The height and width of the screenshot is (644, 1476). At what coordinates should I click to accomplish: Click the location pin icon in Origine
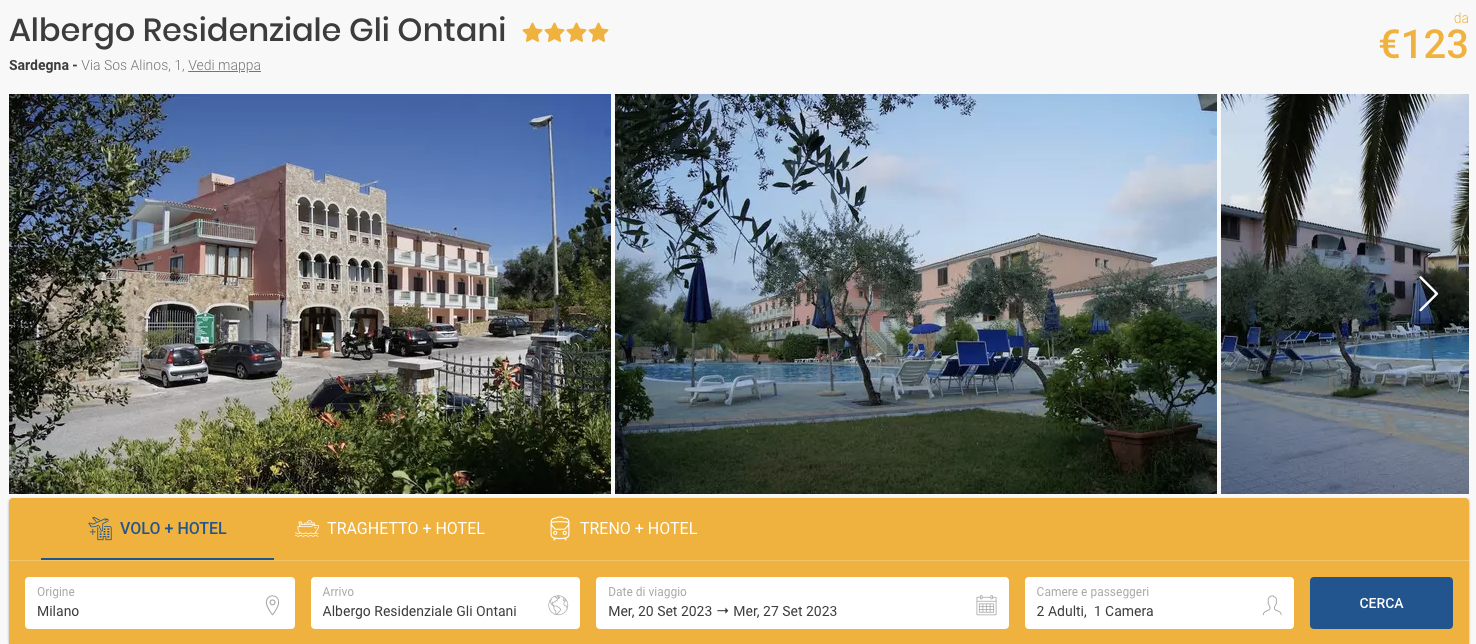tap(272, 605)
